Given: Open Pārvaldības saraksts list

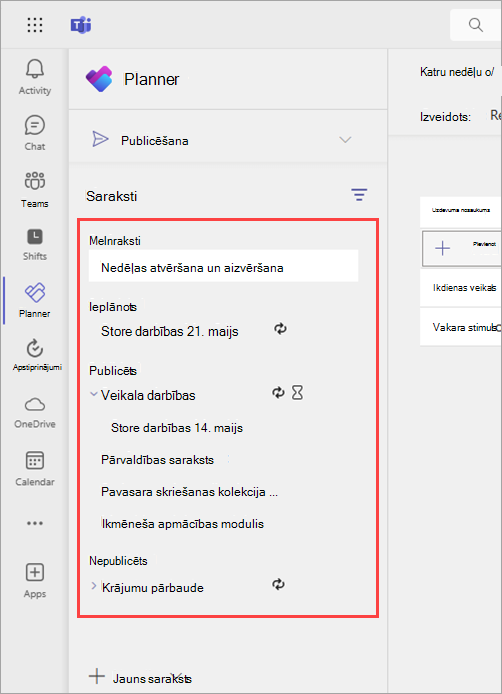Looking at the screenshot, I should 157,460.
